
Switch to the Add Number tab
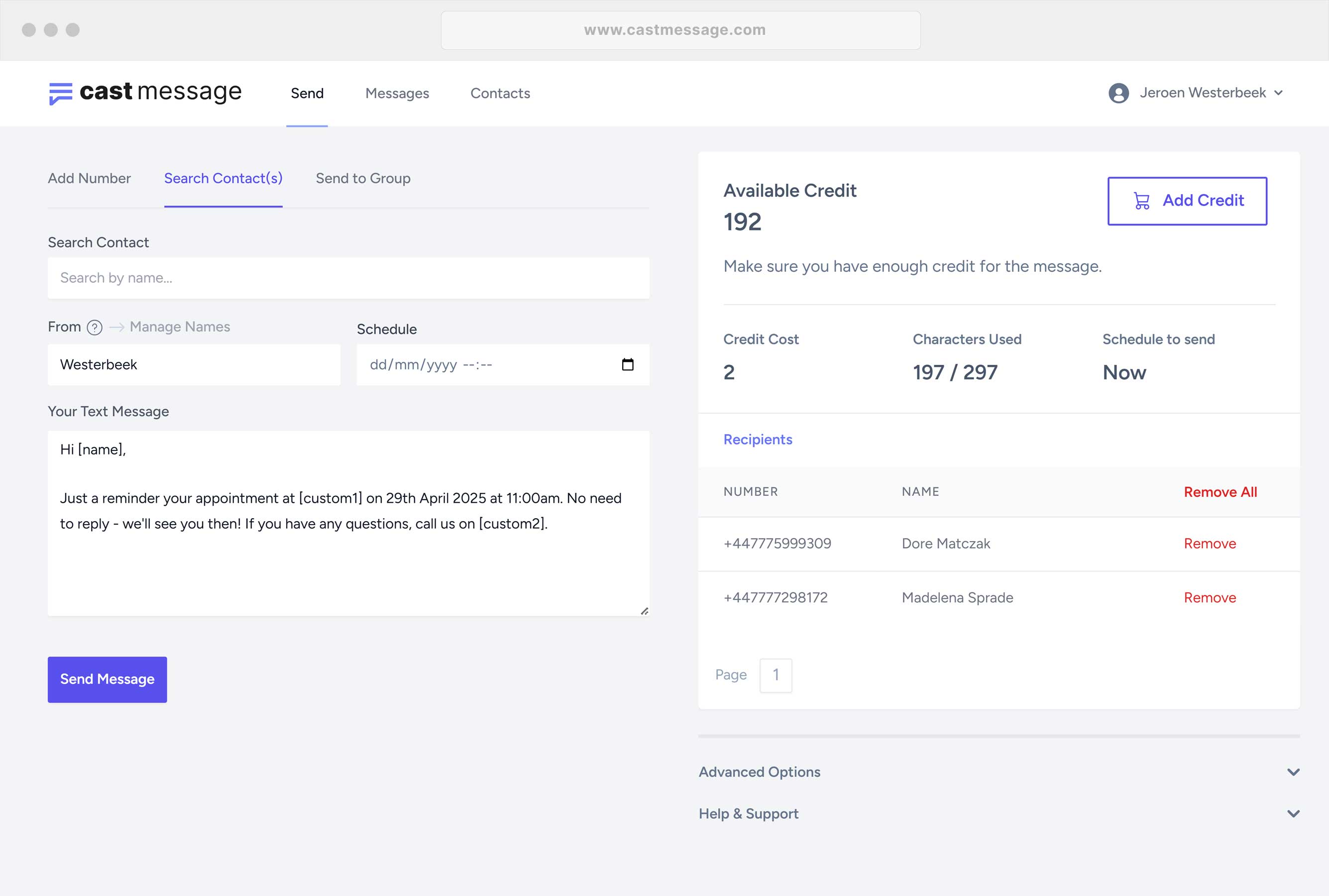tap(89, 178)
